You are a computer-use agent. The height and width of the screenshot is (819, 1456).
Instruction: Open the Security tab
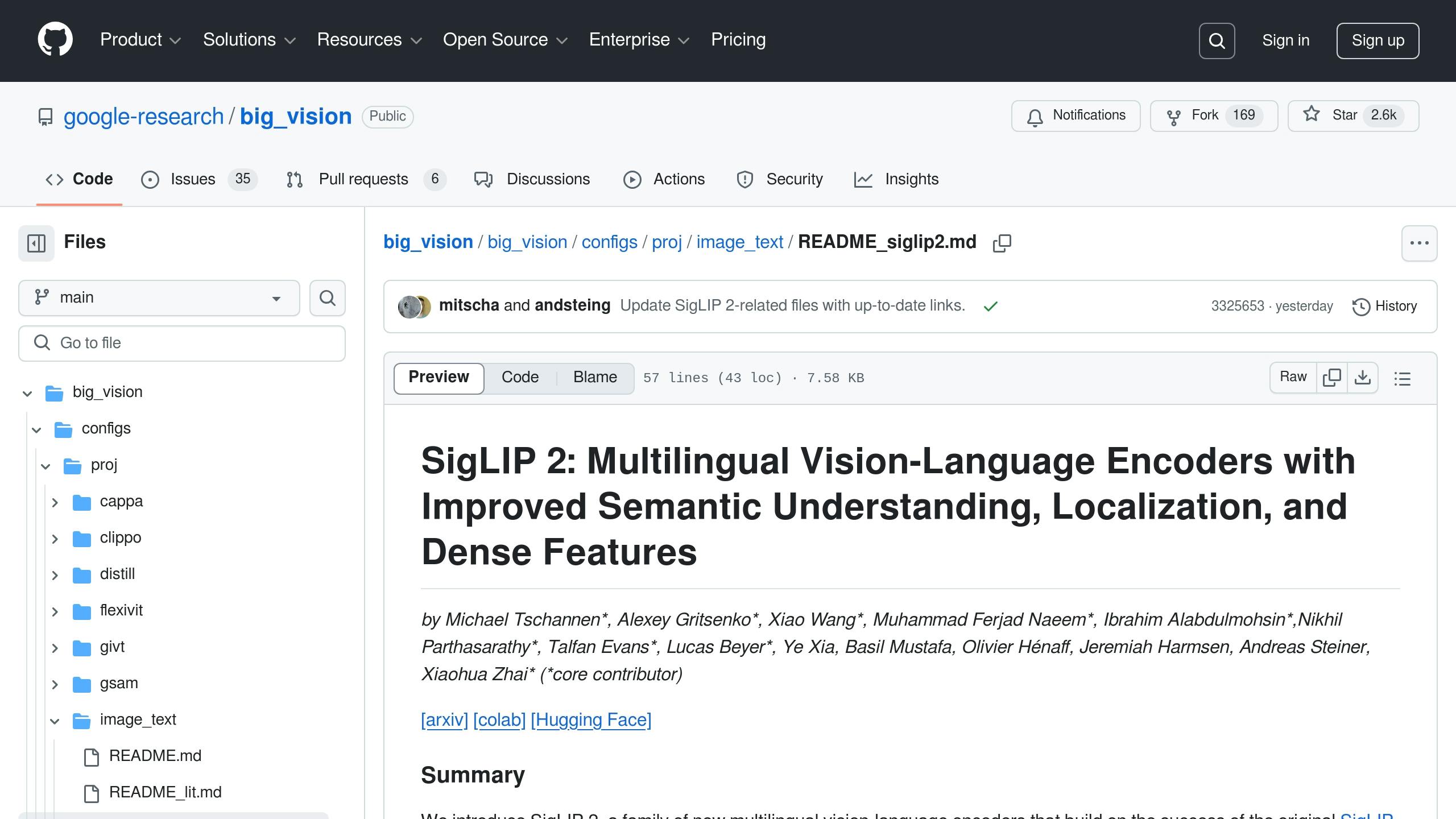[x=779, y=179]
